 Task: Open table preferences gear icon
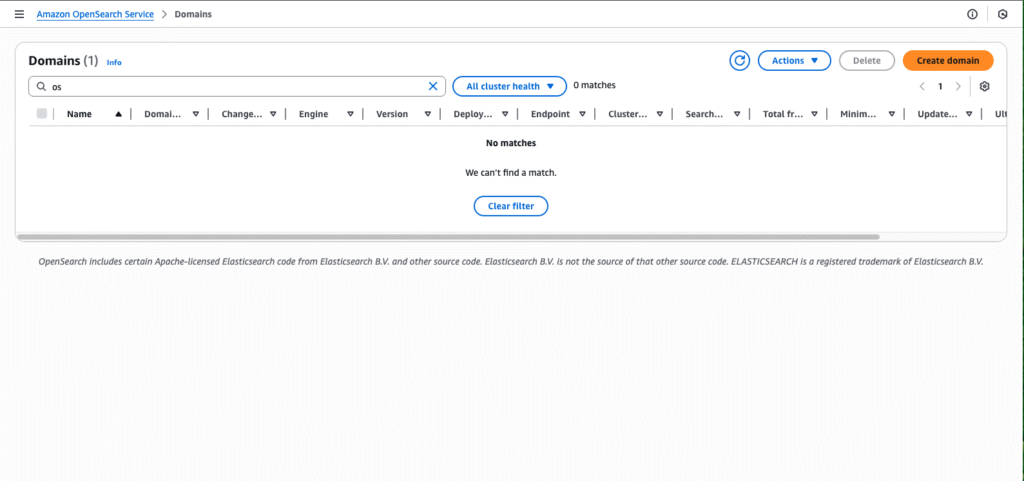[985, 87]
